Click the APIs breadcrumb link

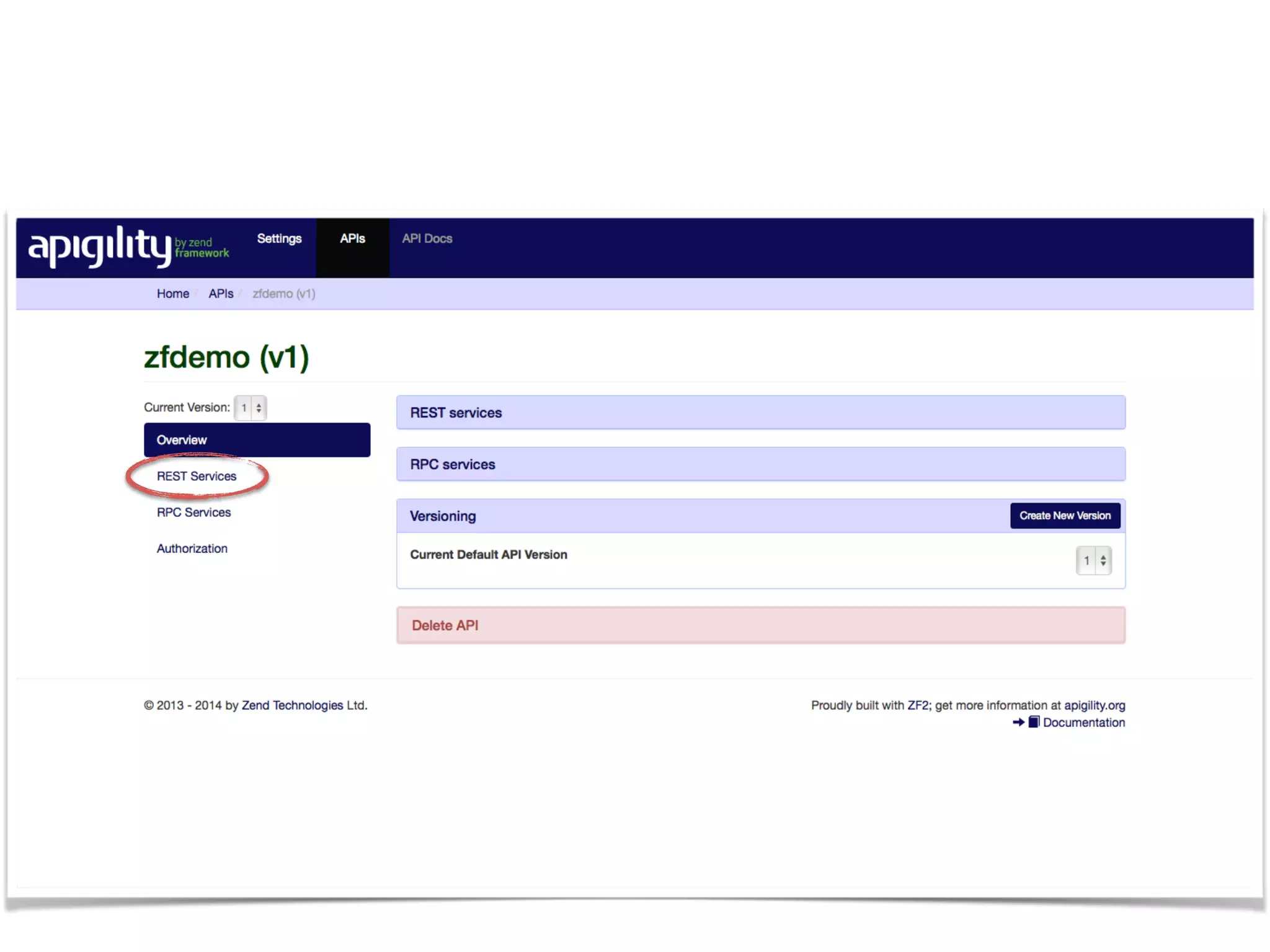[221, 294]
